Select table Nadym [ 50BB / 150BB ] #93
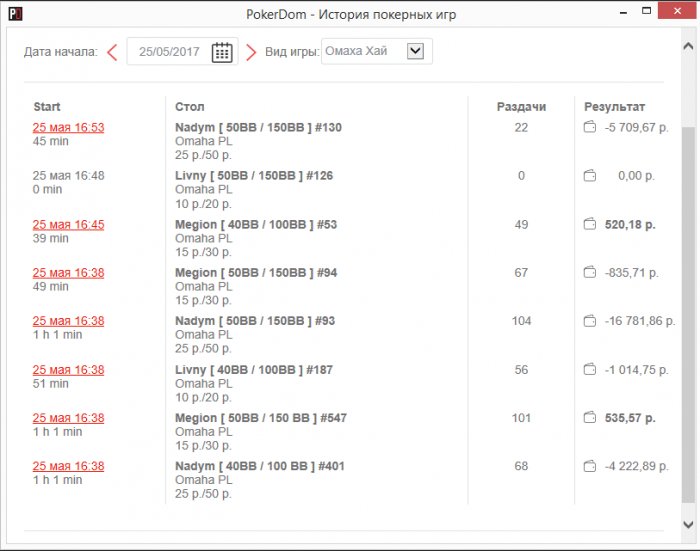The width and height of the screenshot is (700, 551). (x=255, y=321)
